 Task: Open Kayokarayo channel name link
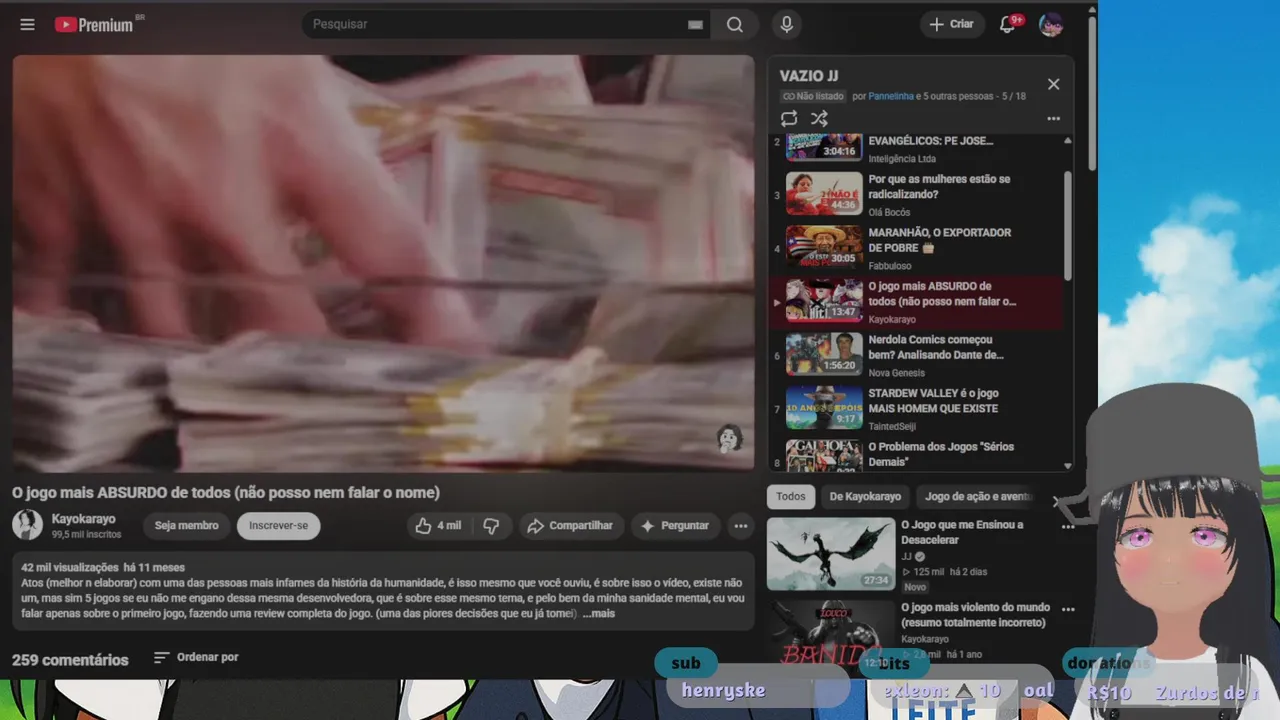click(84, 519)
